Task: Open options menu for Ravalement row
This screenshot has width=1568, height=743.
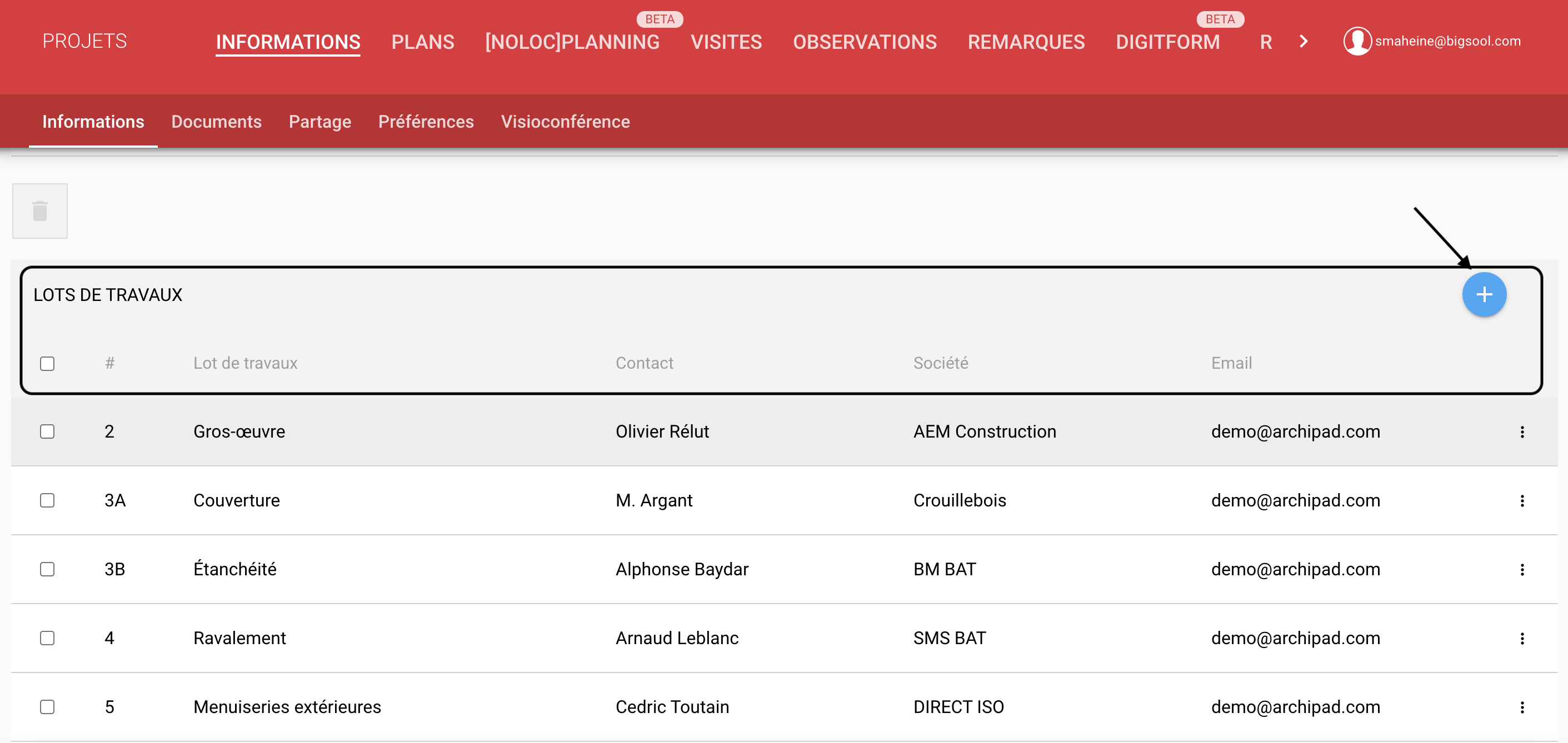Action: click(x=1522, y=637)
